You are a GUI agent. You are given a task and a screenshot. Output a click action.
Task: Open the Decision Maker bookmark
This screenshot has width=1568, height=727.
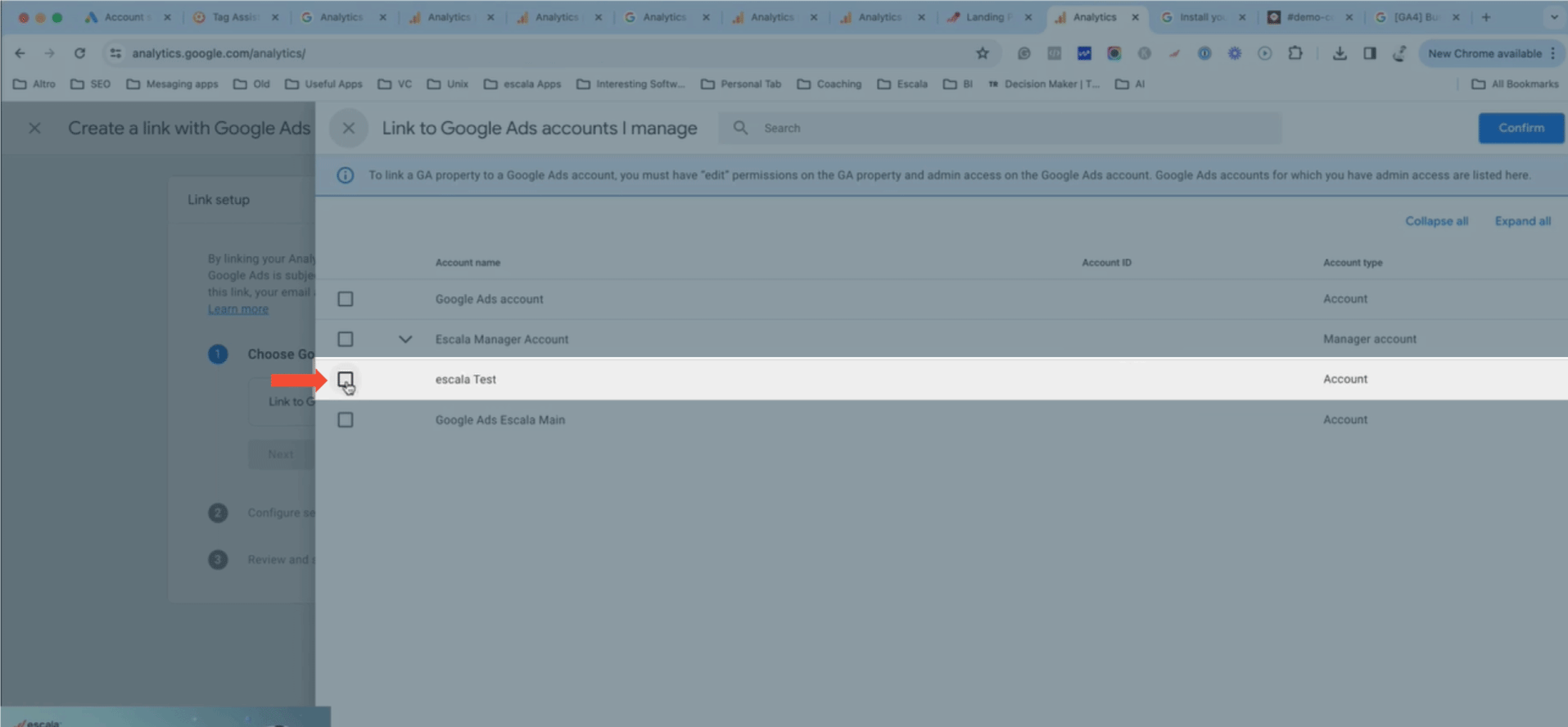[1044, 84]
